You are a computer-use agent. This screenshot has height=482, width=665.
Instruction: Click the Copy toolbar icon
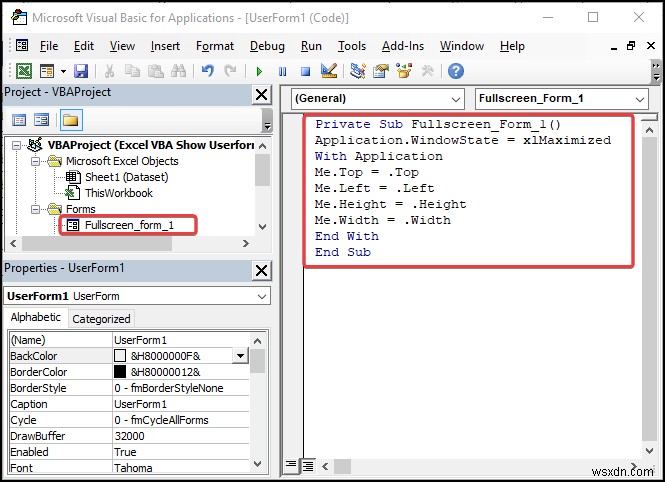(x=132, y=71)
